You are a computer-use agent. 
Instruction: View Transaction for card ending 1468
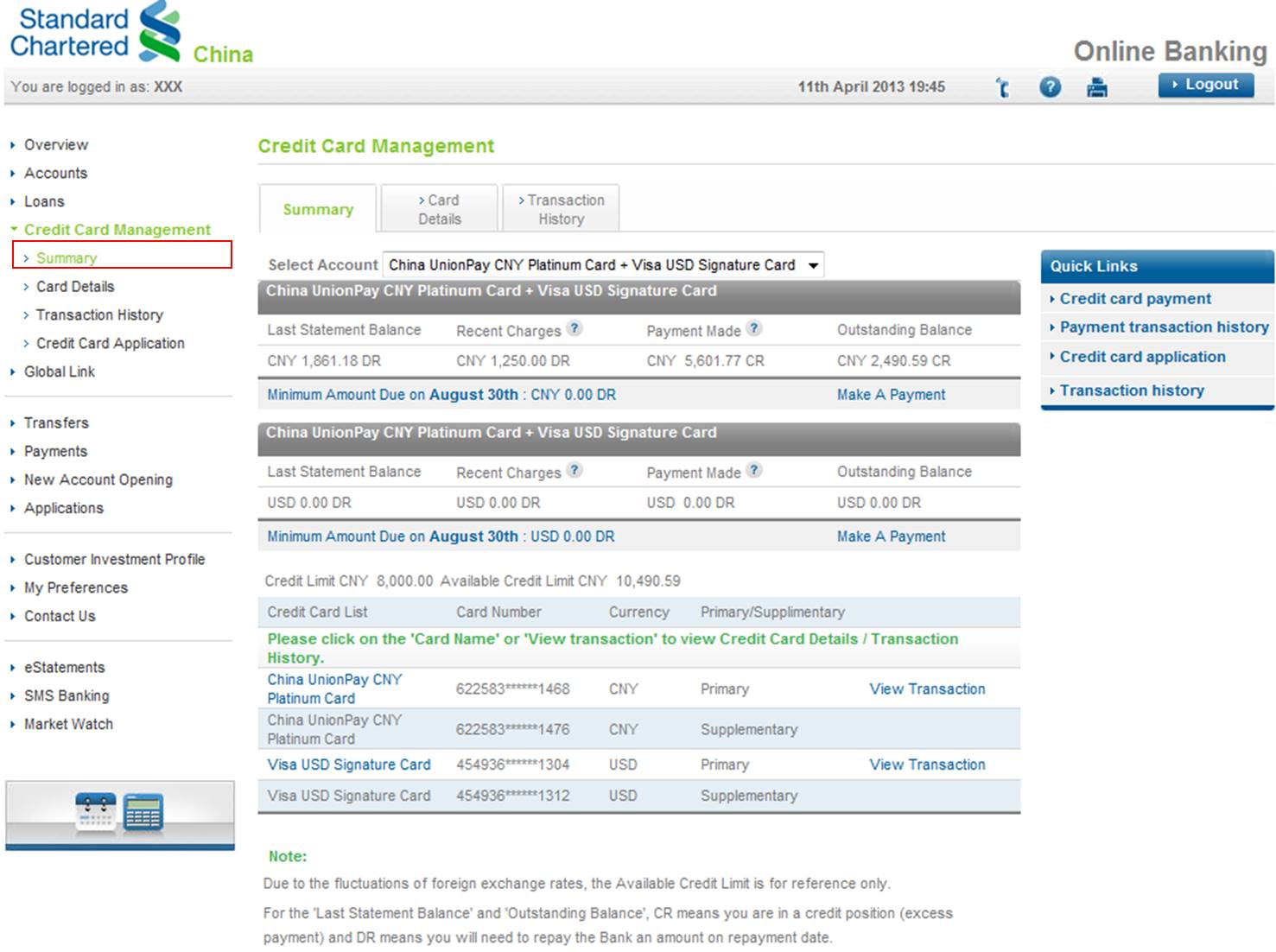click(927, 689)
